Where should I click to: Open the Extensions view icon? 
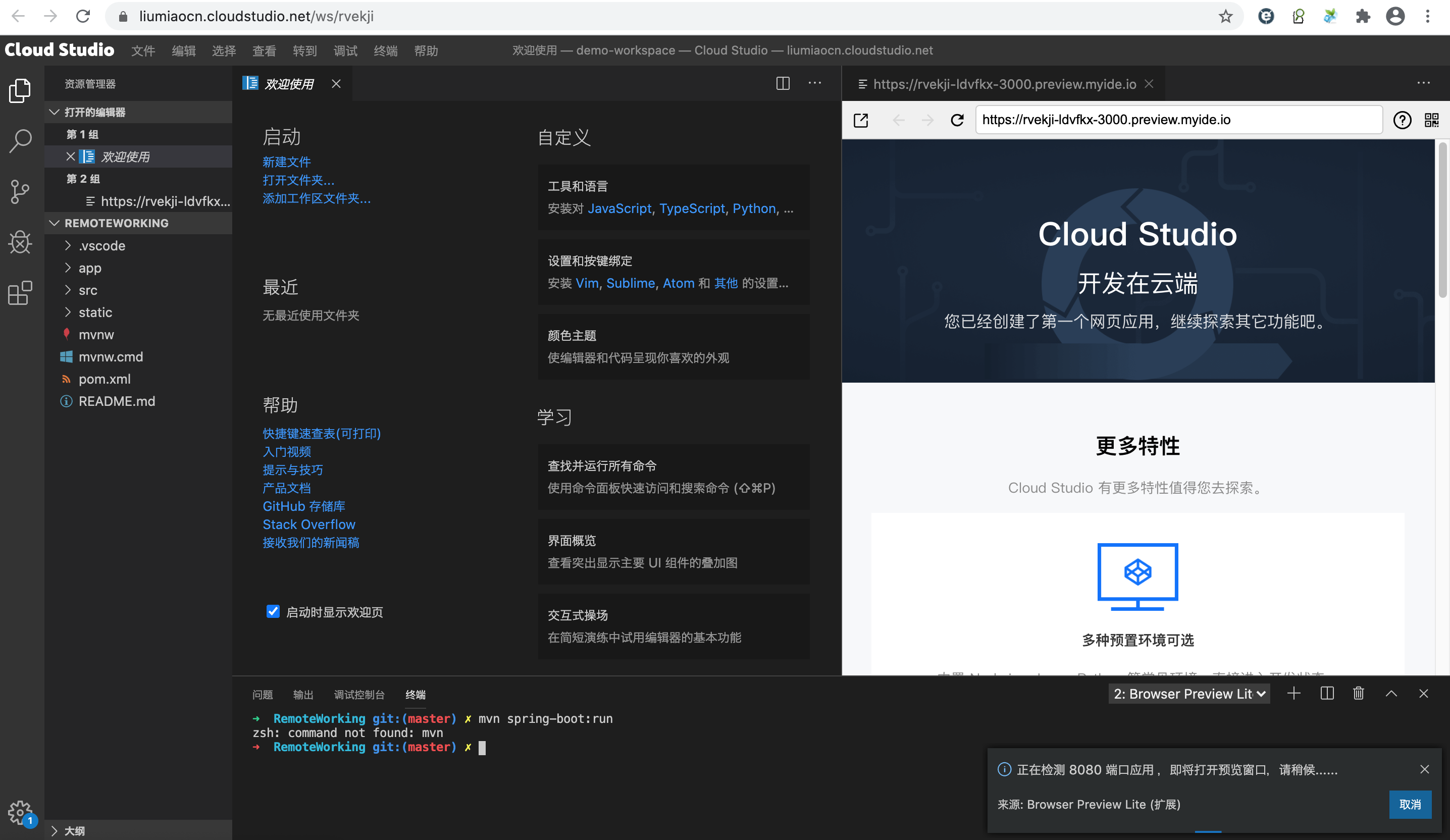[21, 293]
